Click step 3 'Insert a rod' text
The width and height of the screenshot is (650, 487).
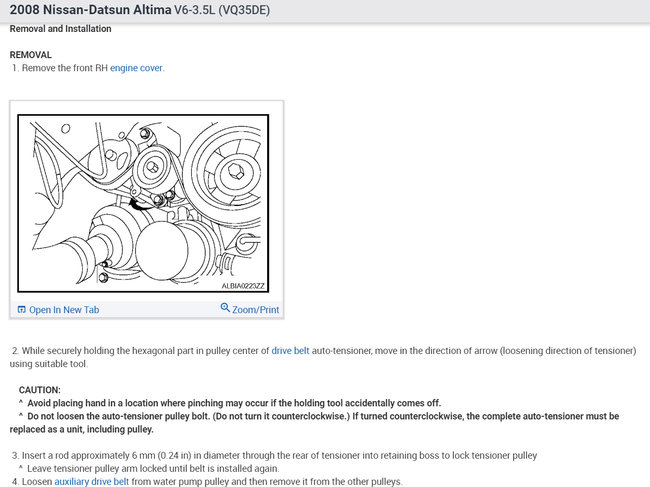coord(274,456)
